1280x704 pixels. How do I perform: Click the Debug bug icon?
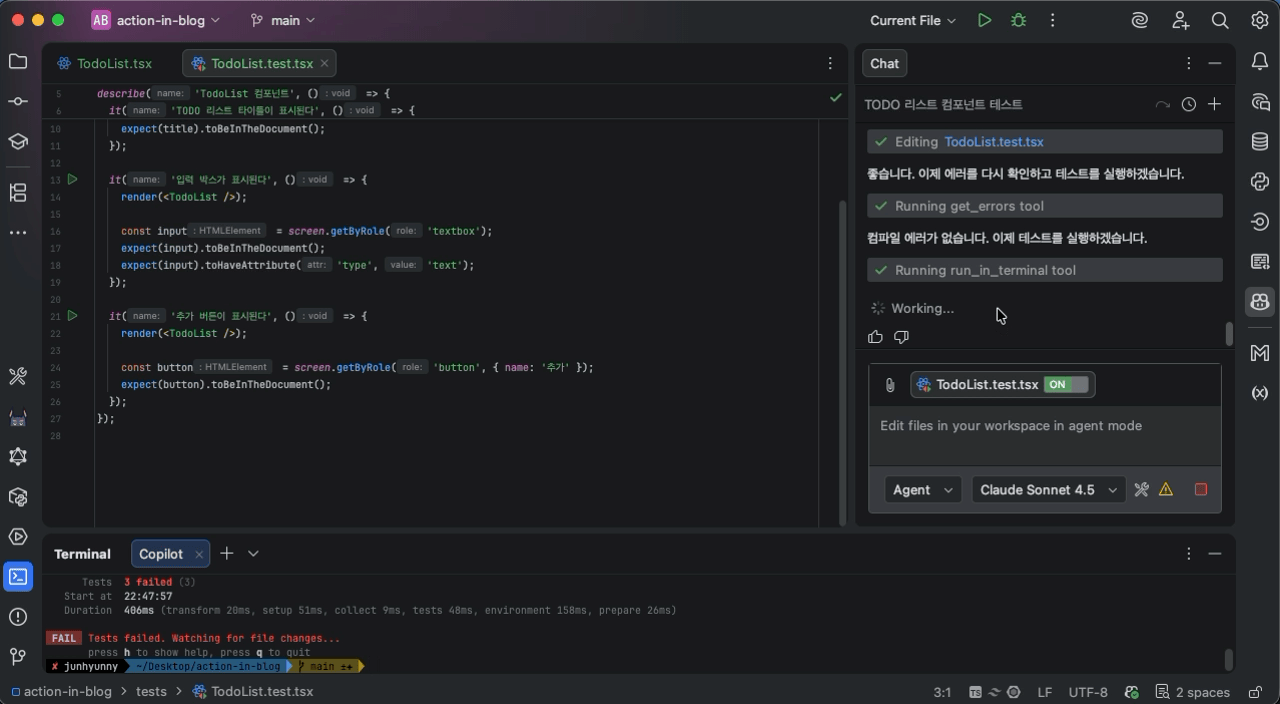point(1018,20)
